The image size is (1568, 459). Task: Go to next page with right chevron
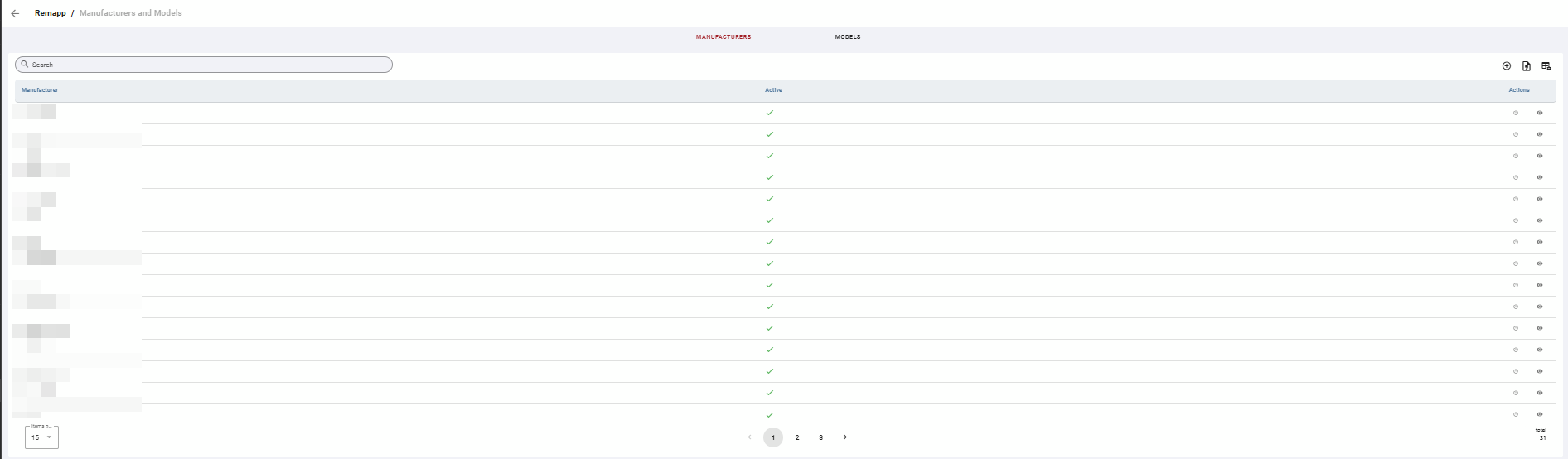tap(844, 437)
